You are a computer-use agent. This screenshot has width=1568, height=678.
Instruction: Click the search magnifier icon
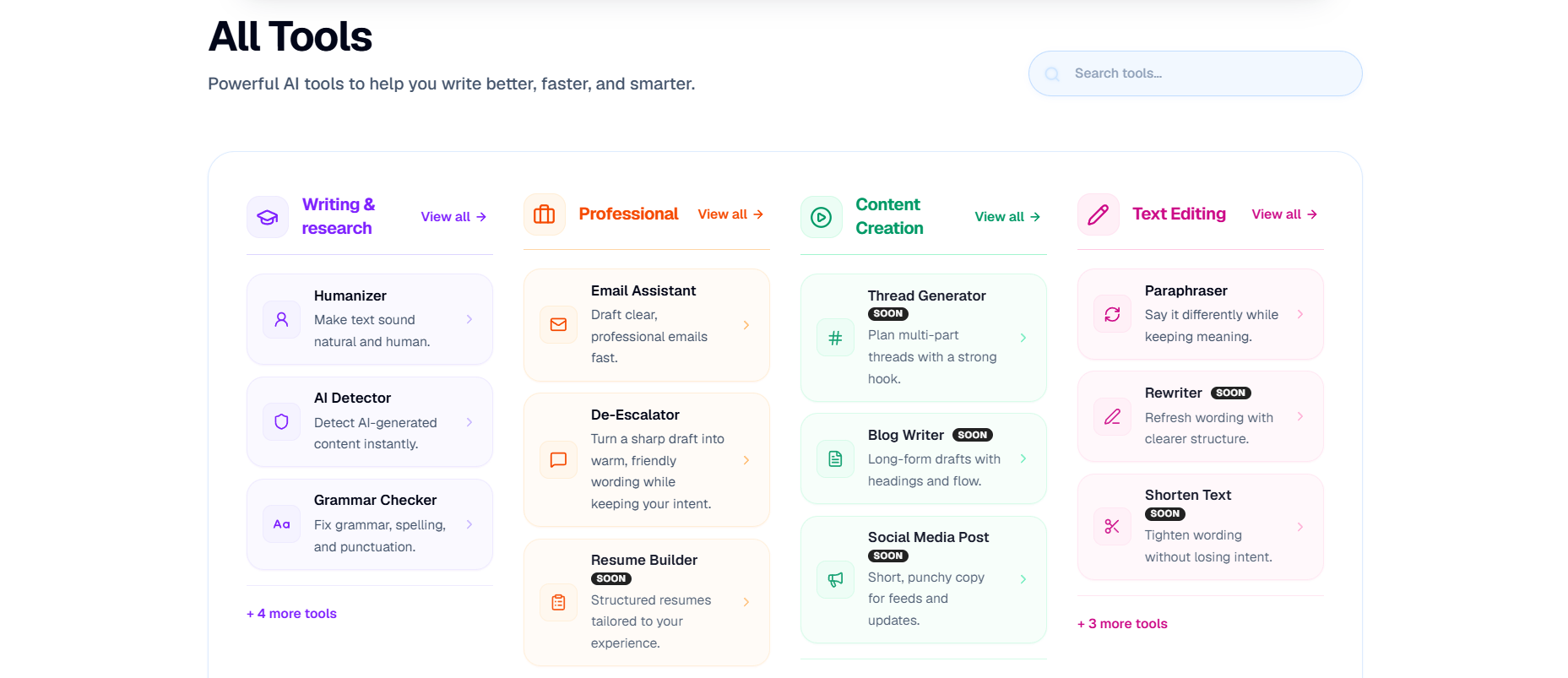(x=1052, y=74)
